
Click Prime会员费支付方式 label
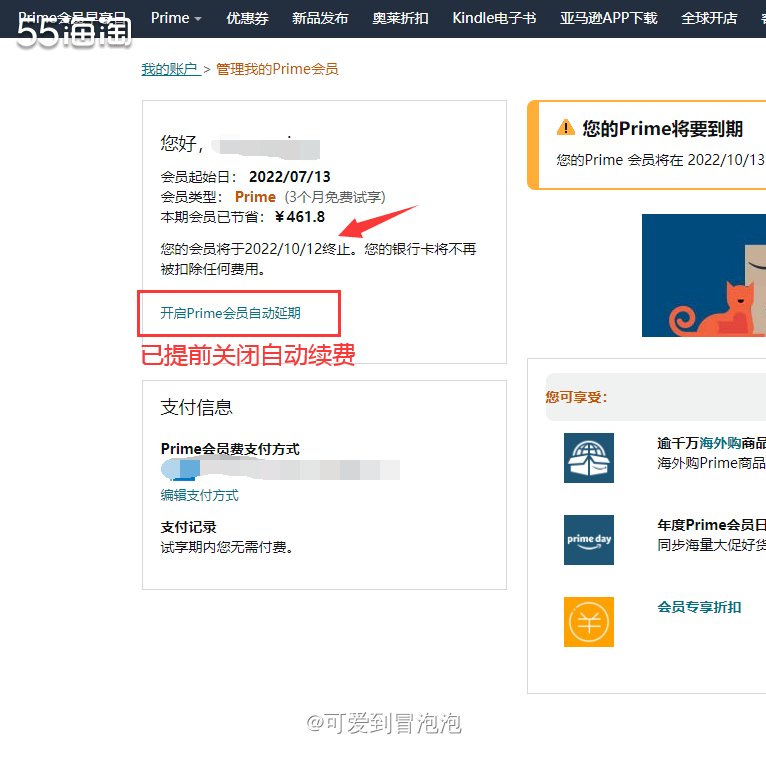230,449
